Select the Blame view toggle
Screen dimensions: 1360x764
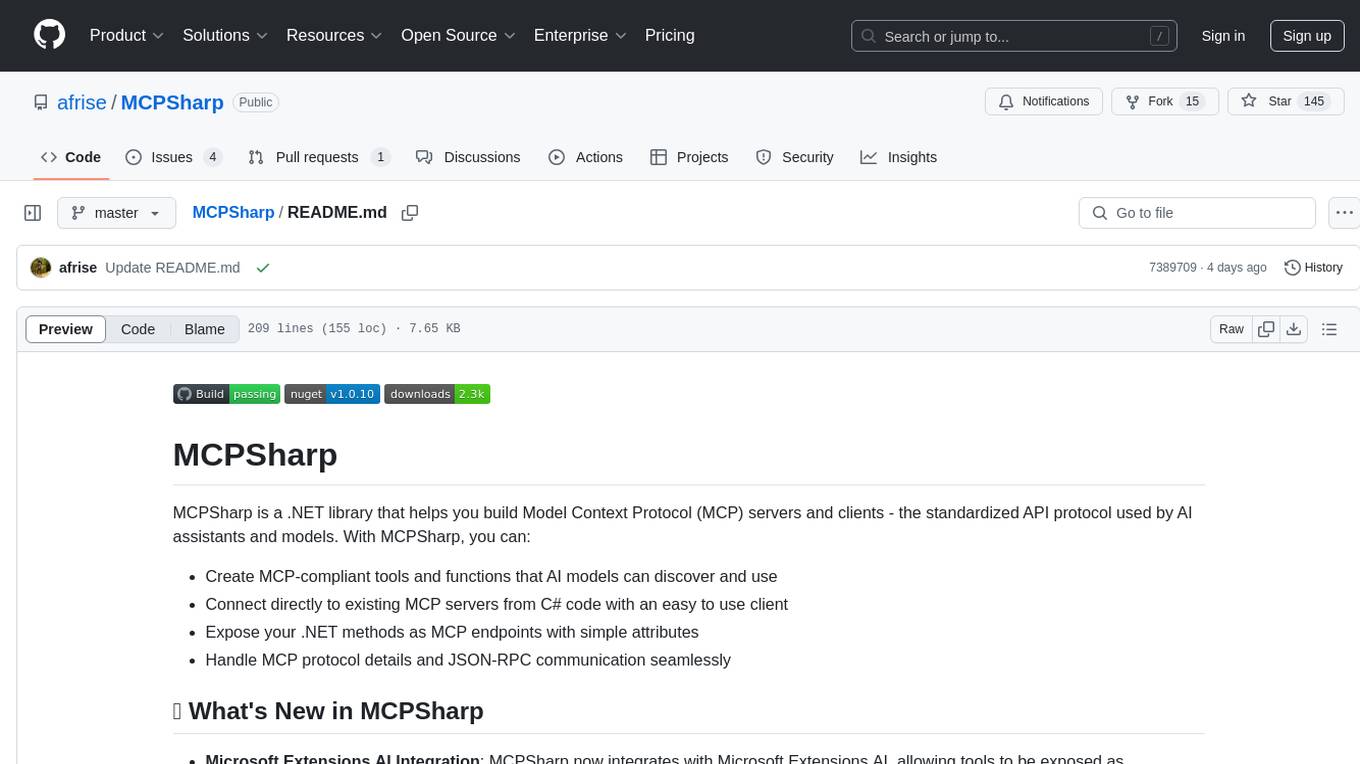pyautogui.click(x=204, y=329)
